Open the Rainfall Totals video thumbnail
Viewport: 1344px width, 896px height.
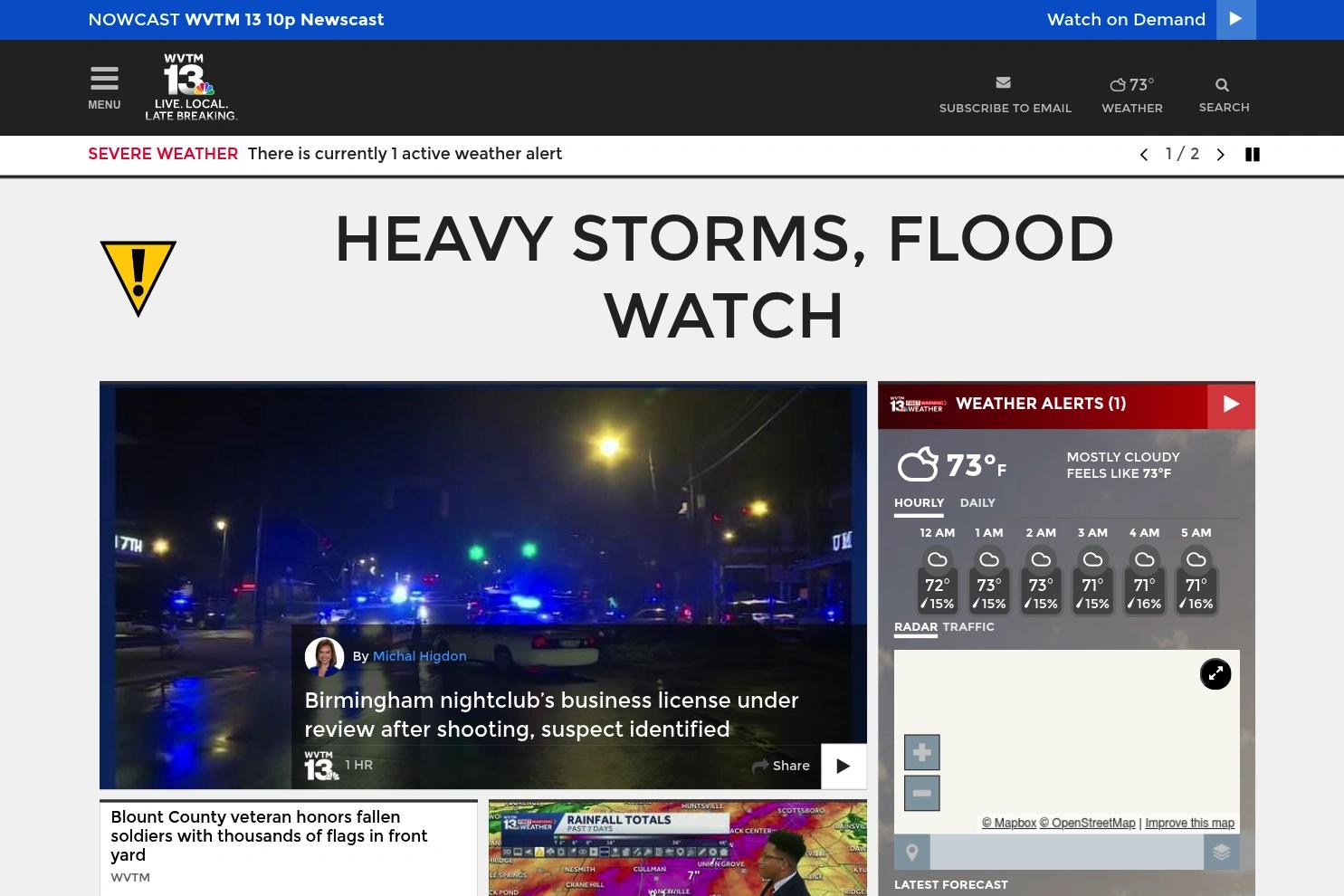(678, 848)
